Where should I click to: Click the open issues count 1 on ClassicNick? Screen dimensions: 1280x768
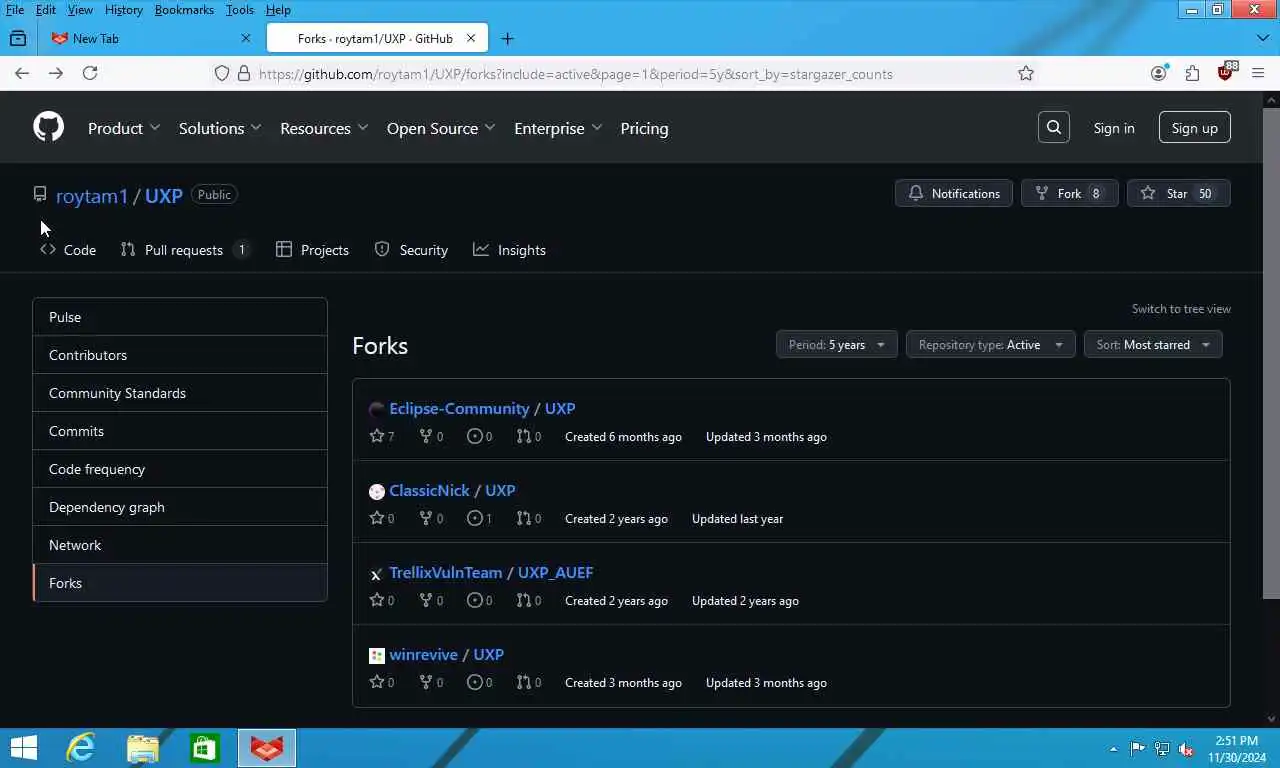[480, 518]
